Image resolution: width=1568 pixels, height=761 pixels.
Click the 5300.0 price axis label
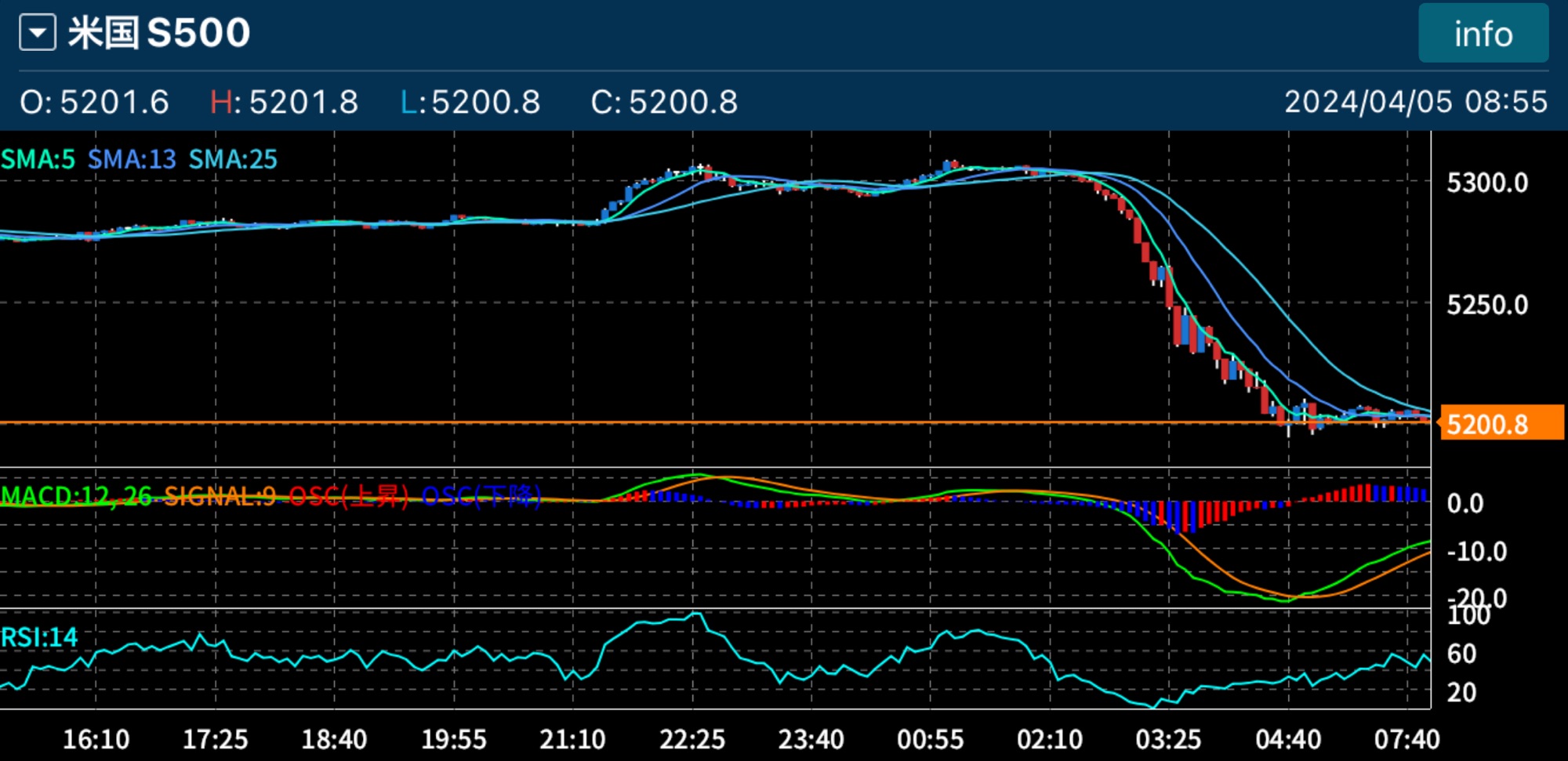coord(1486,183)
